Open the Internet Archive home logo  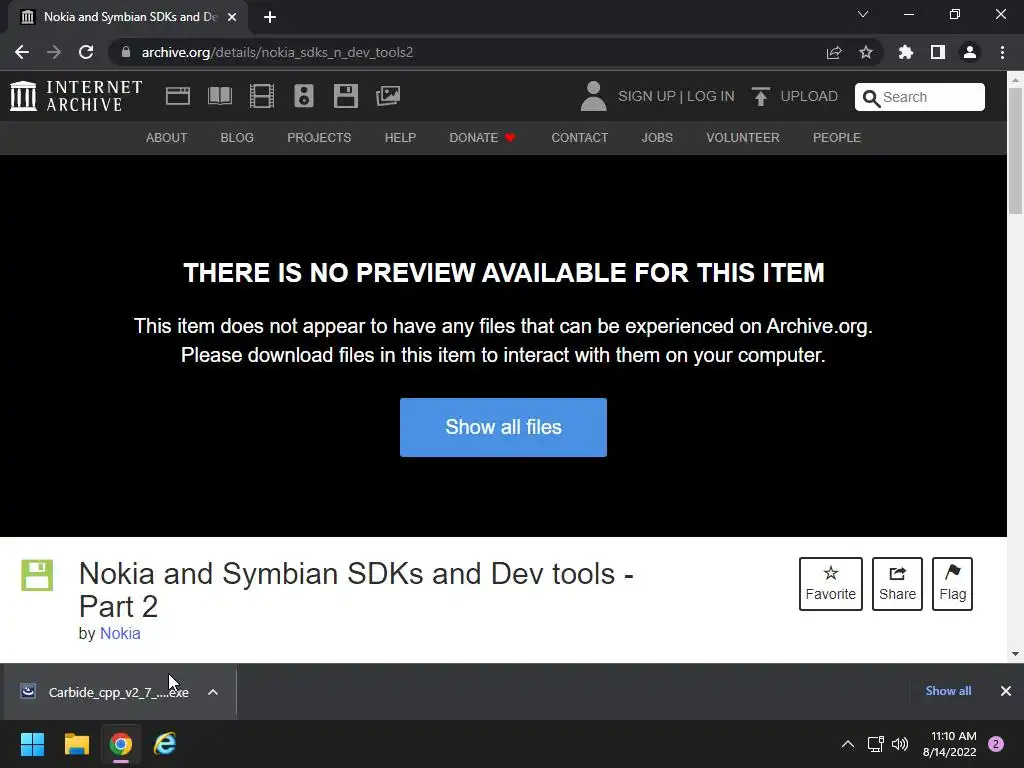pyautogui.click(x=76, y=96)
